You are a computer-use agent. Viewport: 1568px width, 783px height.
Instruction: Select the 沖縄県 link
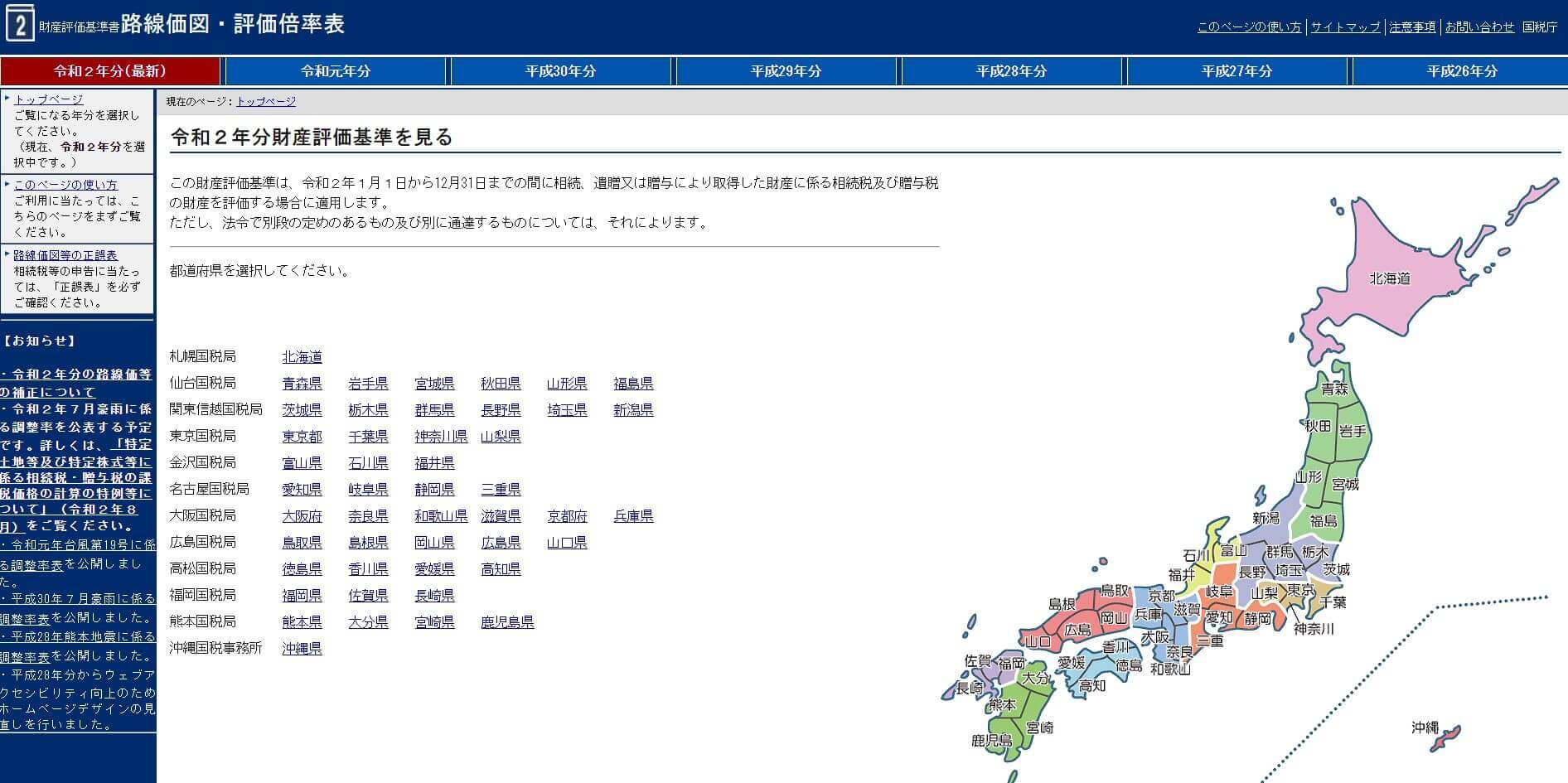pos(302,649)
